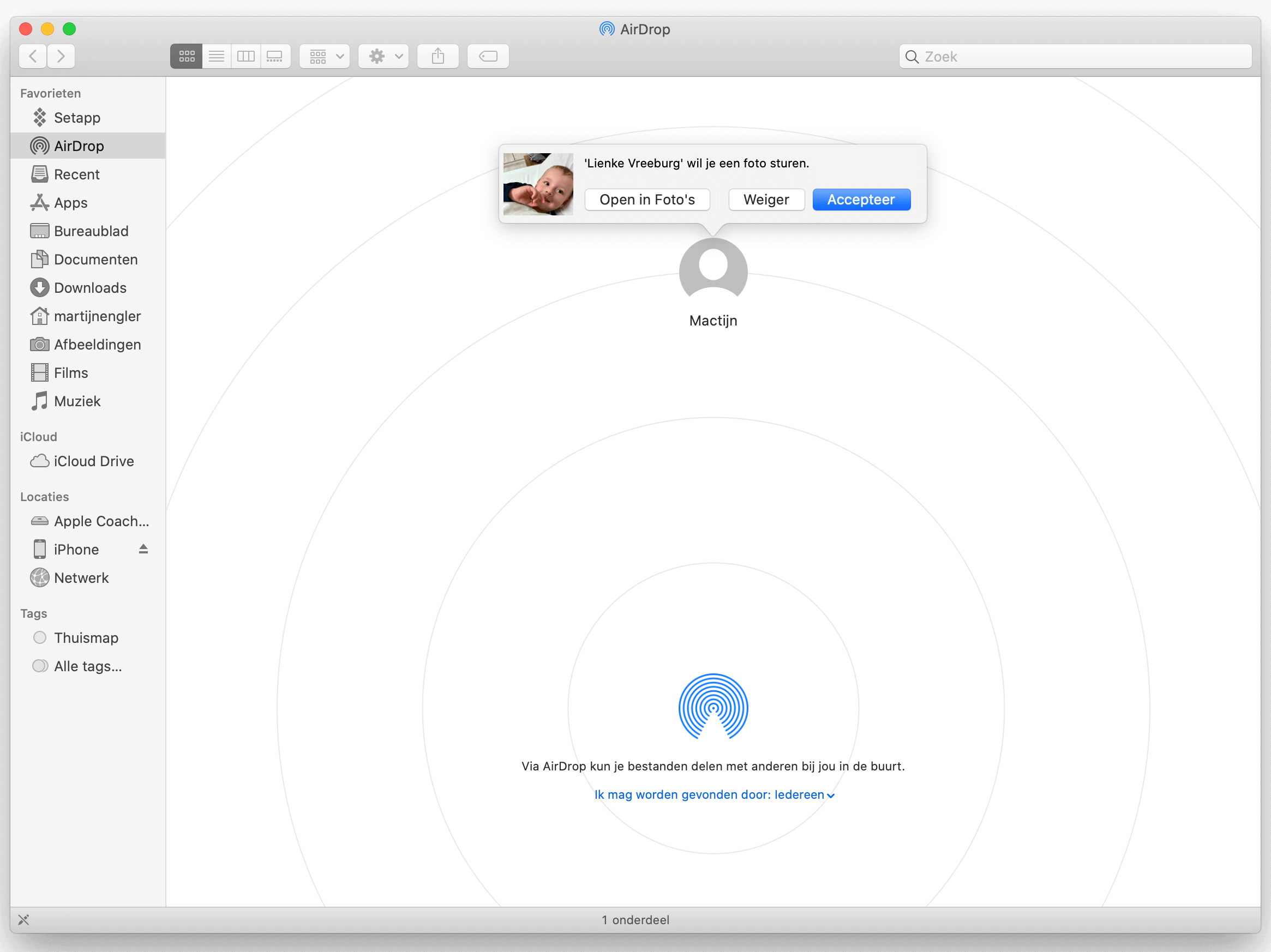Open Netwerk in the sidebar
This screenshot has width=1271, height=952.
tap(88, 578)
